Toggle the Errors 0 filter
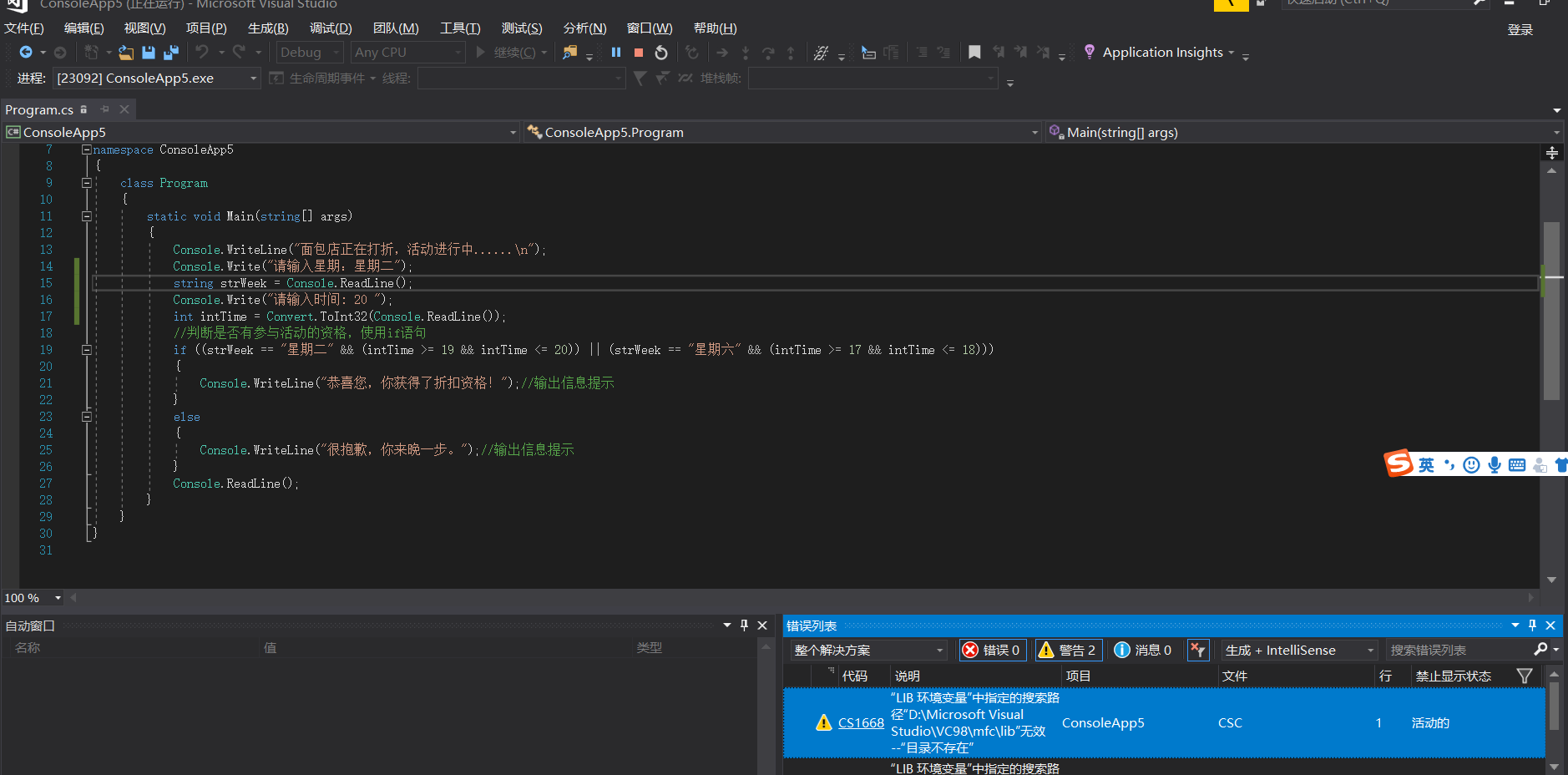This screenshot has width=1568, height=775. (992, 650)
